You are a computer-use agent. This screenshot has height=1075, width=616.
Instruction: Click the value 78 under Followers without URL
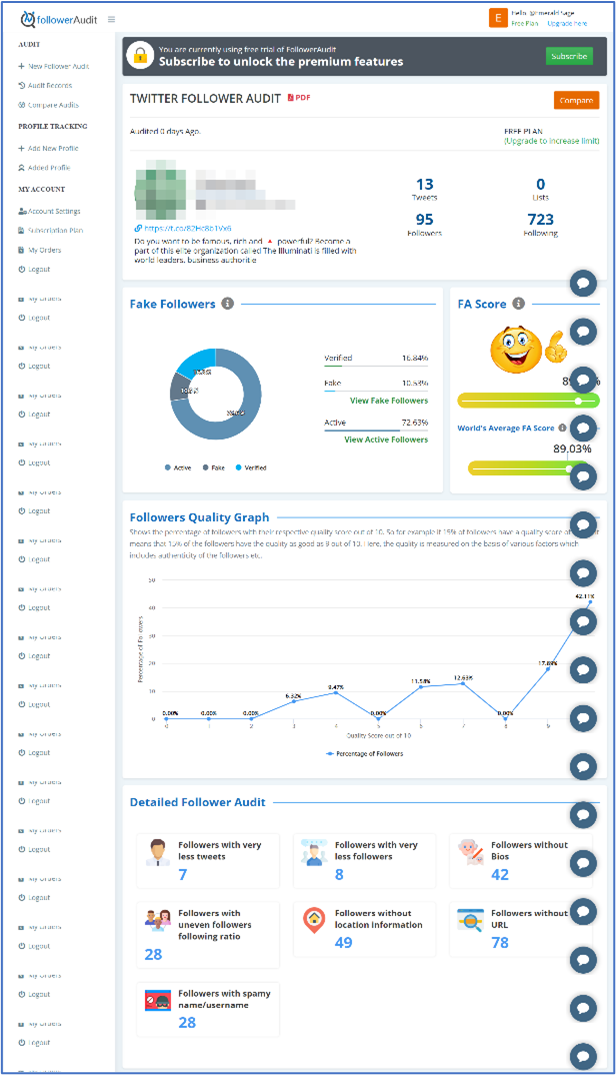[x=500, y=943]
